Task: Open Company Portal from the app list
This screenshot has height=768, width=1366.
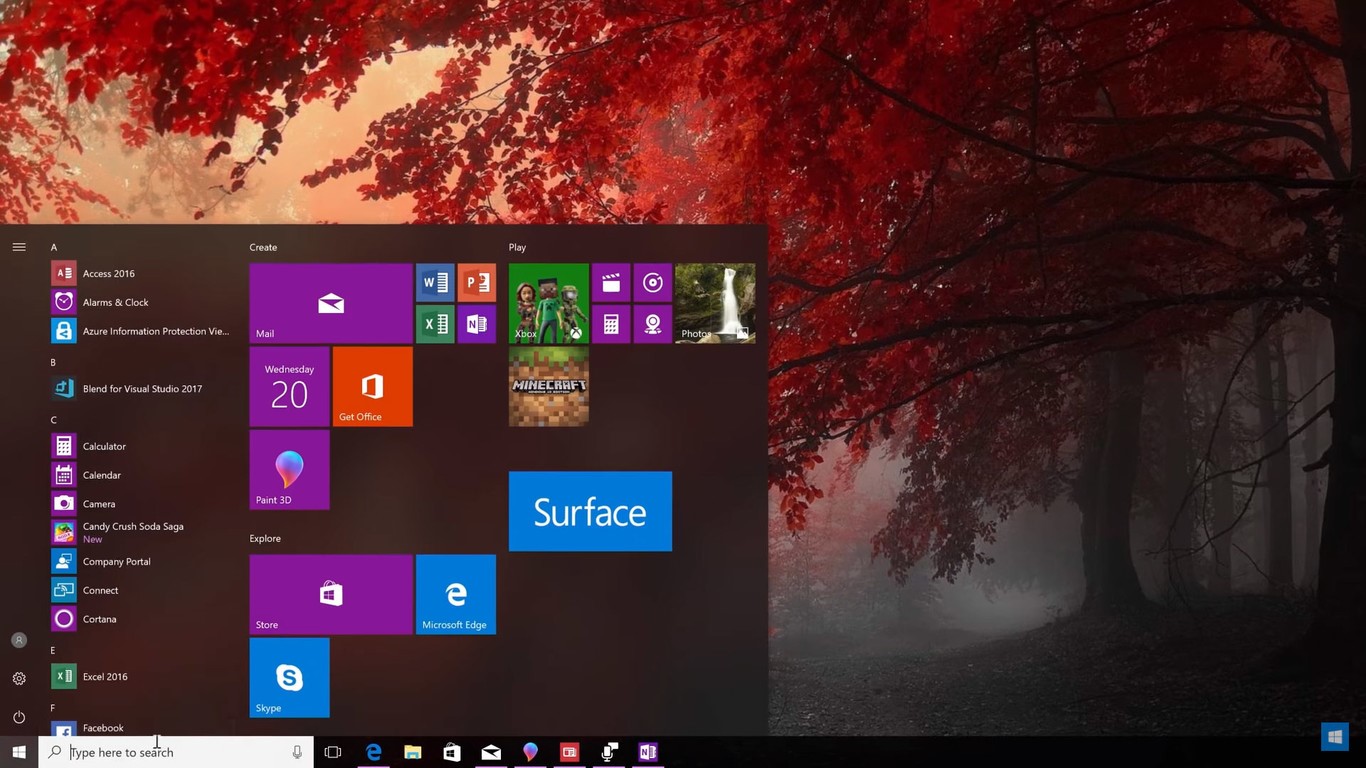Action: point(140,561)
